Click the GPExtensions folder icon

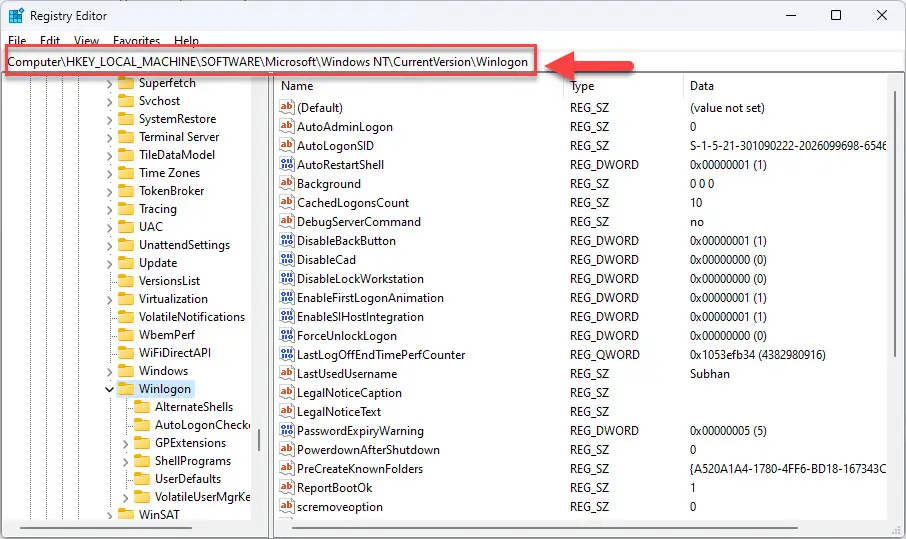pyautogui.click(x=142, y=443)
